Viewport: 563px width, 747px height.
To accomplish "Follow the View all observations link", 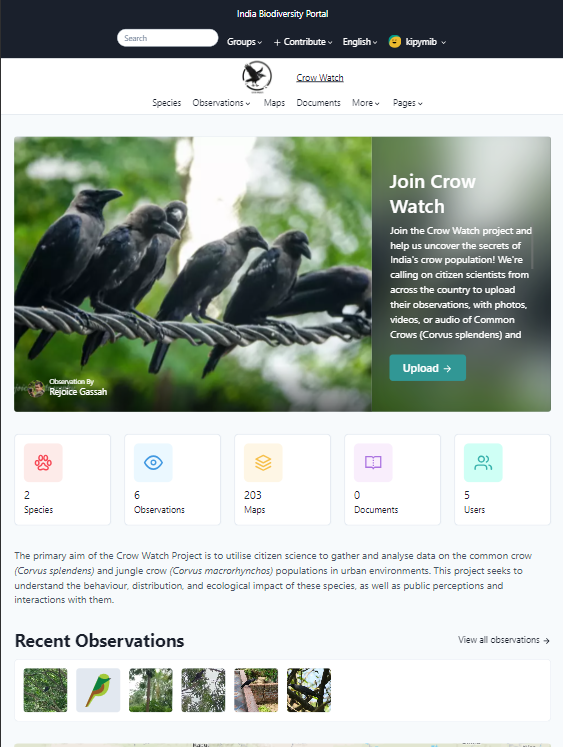I will click(504, 640).
